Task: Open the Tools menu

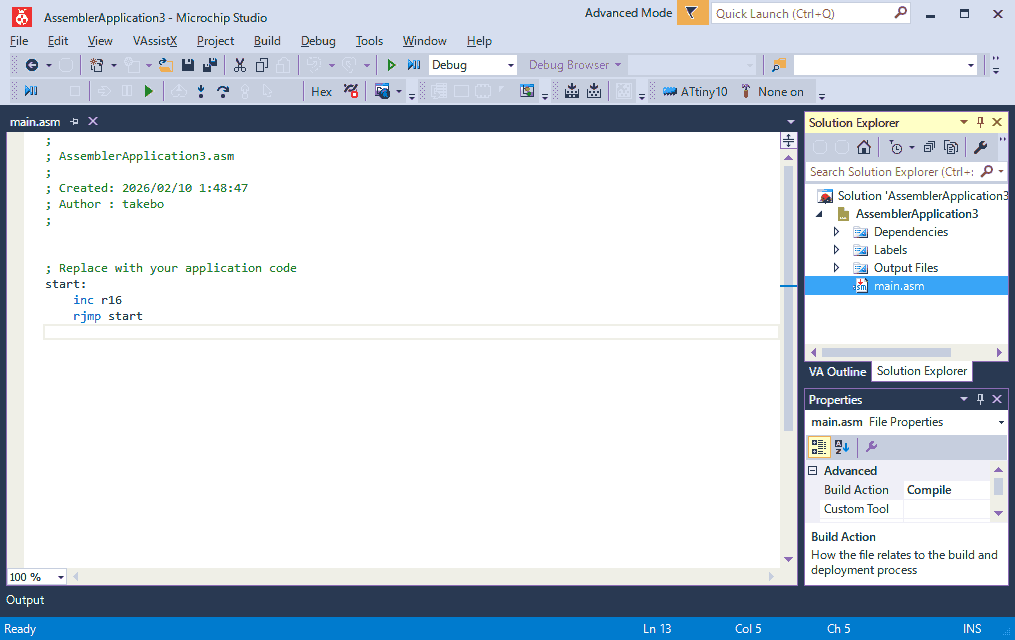Action: [x=369, y=41]
